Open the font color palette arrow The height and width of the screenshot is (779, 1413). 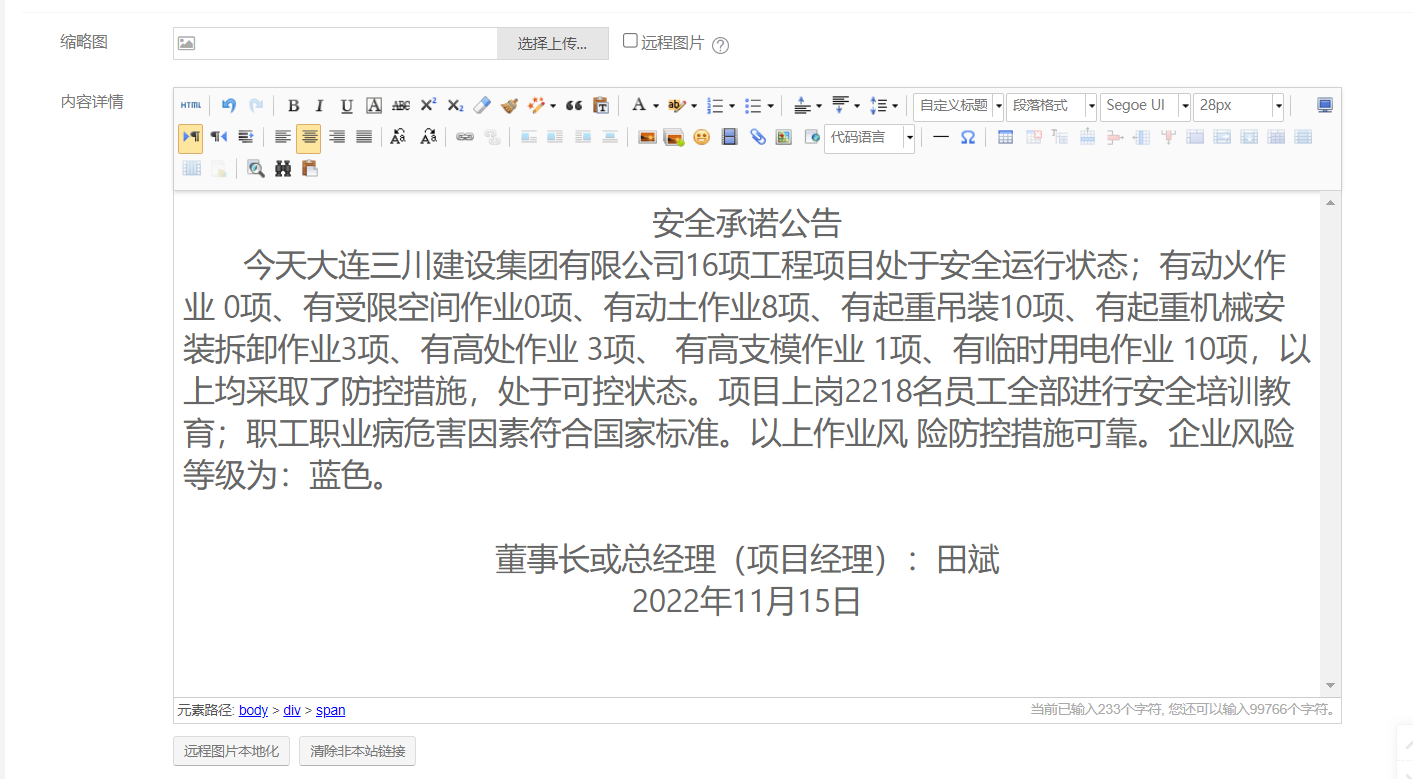click(655, 106)
